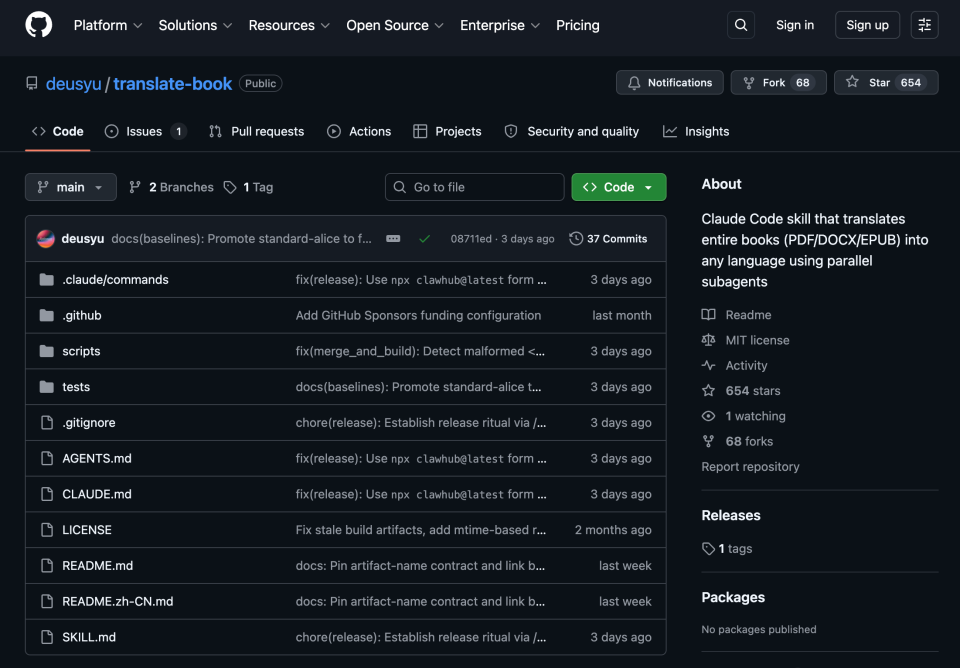Click the commit details ellipsis icon
This screenshot has height=668, width=960.
pyautogui.click(x=393, y=239)
